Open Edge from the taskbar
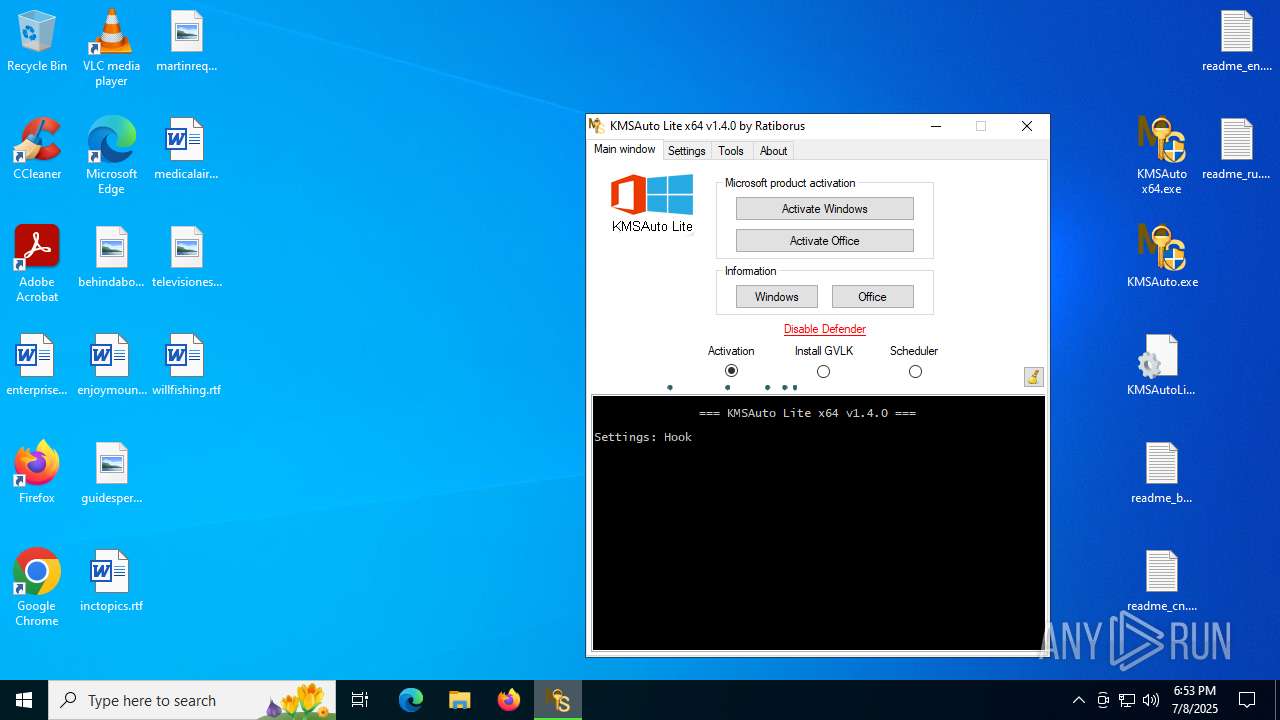 pyautogui.click(x=411, y=700)
